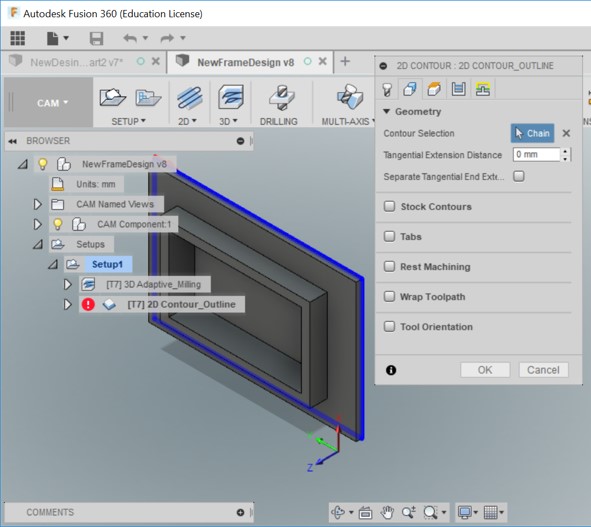
Task: Enable Tool Orientation checkbox
Action: pyautogui.click(x=389, y=326)
